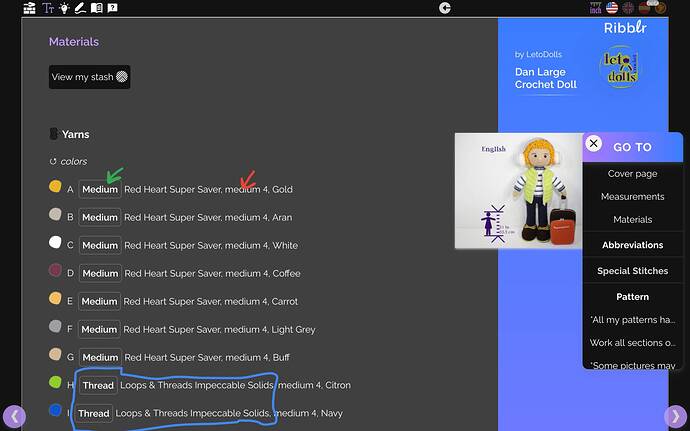This screenshot has width=690, height=431.
Task: Click the Buff color swatch for yarn G
Action: (x=55, y=354)
